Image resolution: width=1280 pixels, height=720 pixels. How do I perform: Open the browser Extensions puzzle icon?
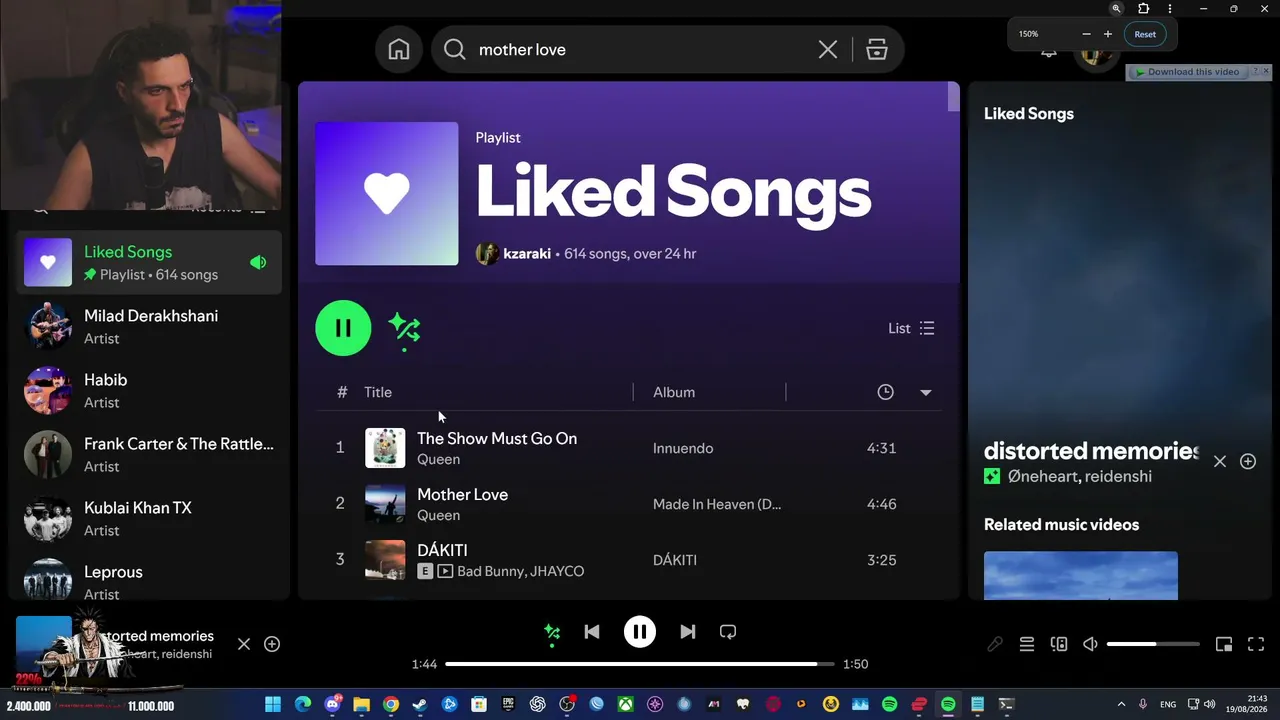(x=1144, y=9)
